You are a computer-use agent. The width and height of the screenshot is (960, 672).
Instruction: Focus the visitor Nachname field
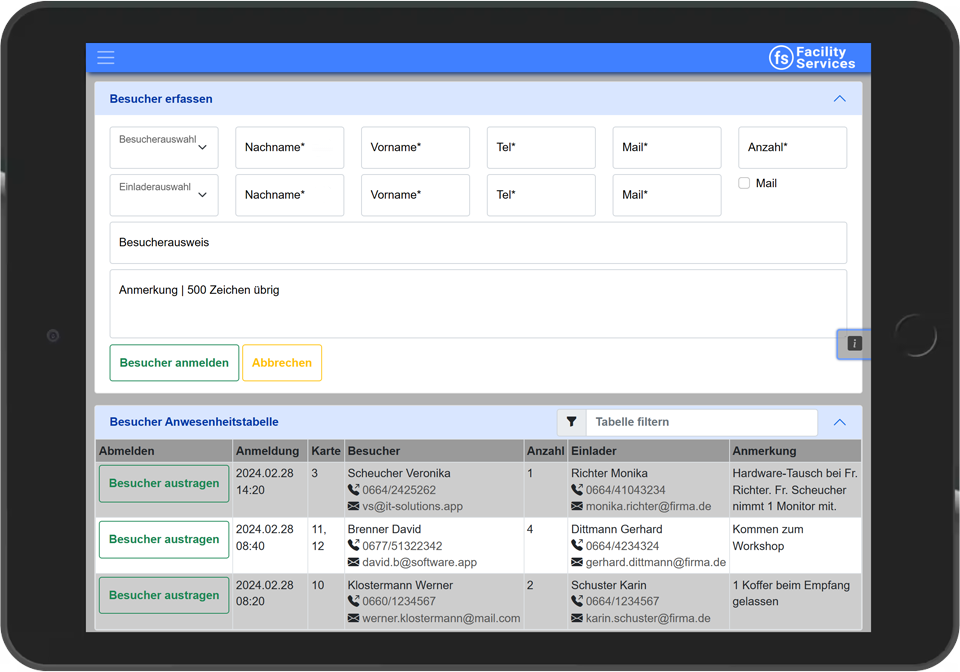[x=290, y=147]
